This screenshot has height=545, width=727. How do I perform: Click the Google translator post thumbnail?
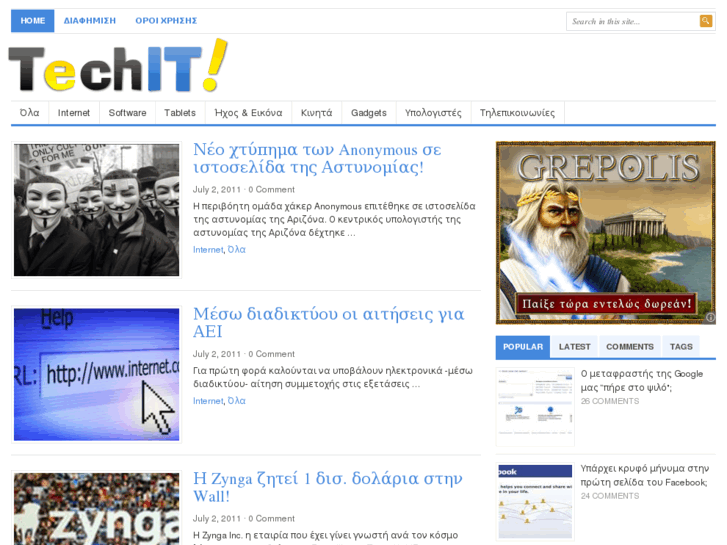[x=535, y=407]
